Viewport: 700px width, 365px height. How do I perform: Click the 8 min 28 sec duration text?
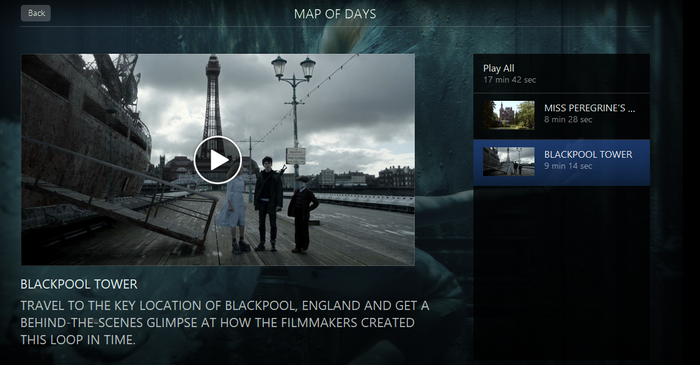click(x=568, y=120)
